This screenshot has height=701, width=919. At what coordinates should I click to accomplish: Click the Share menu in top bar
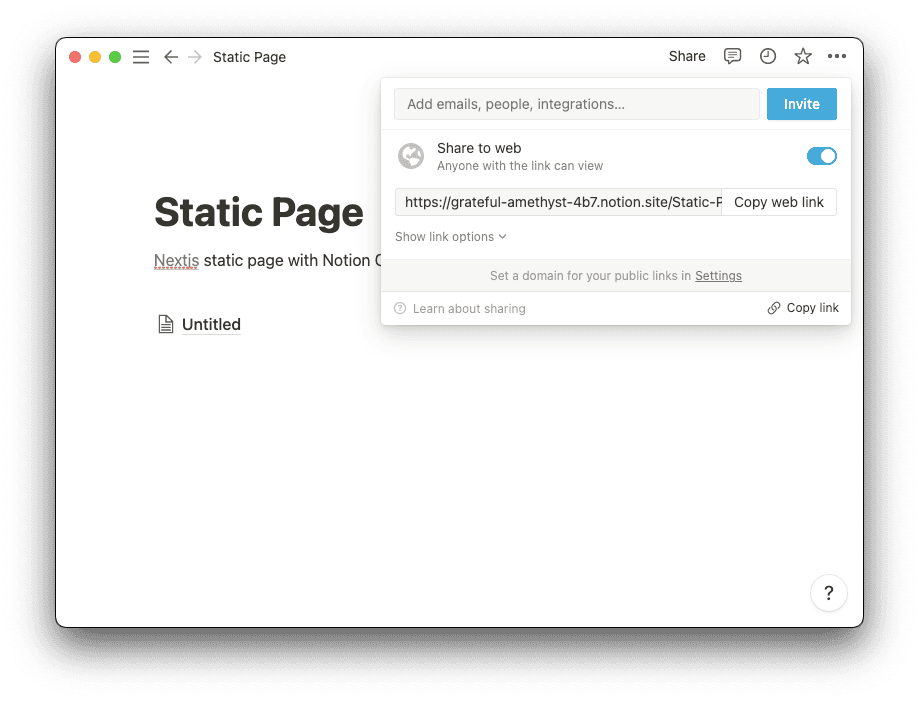tap(687, 56)
